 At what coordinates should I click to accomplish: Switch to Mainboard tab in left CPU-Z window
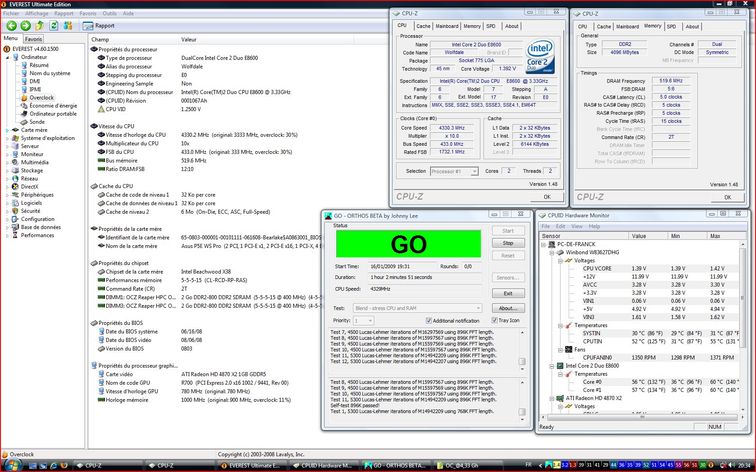click(447, 26)
